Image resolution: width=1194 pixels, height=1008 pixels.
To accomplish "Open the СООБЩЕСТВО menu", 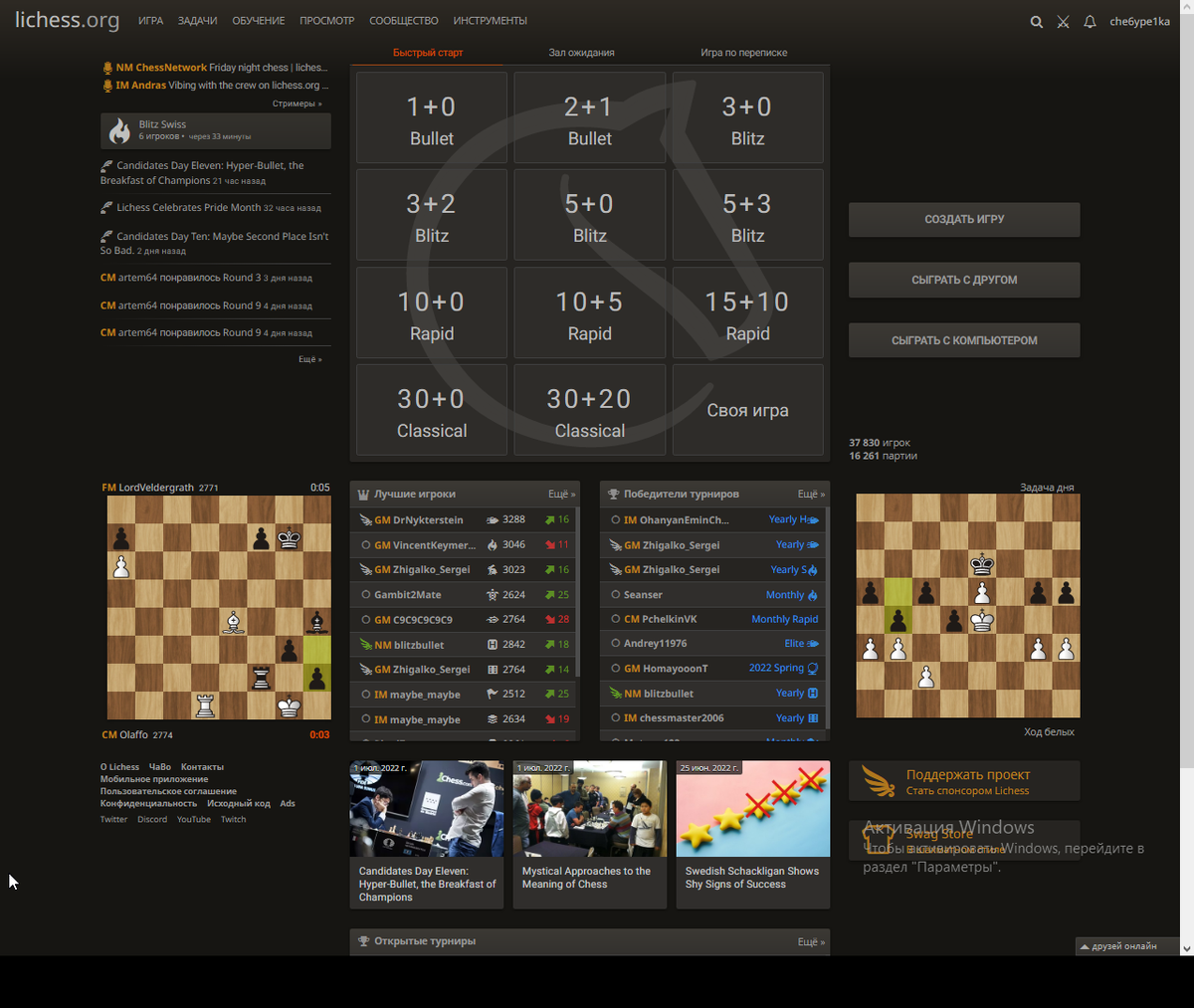I will click(404, 21).
